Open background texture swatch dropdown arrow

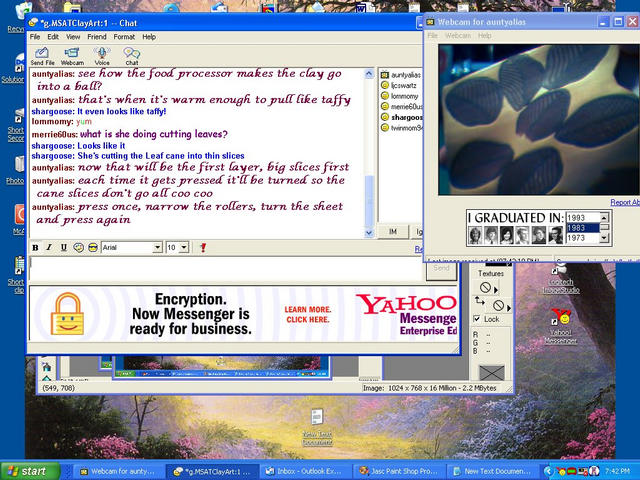click(x=509, y=307)
